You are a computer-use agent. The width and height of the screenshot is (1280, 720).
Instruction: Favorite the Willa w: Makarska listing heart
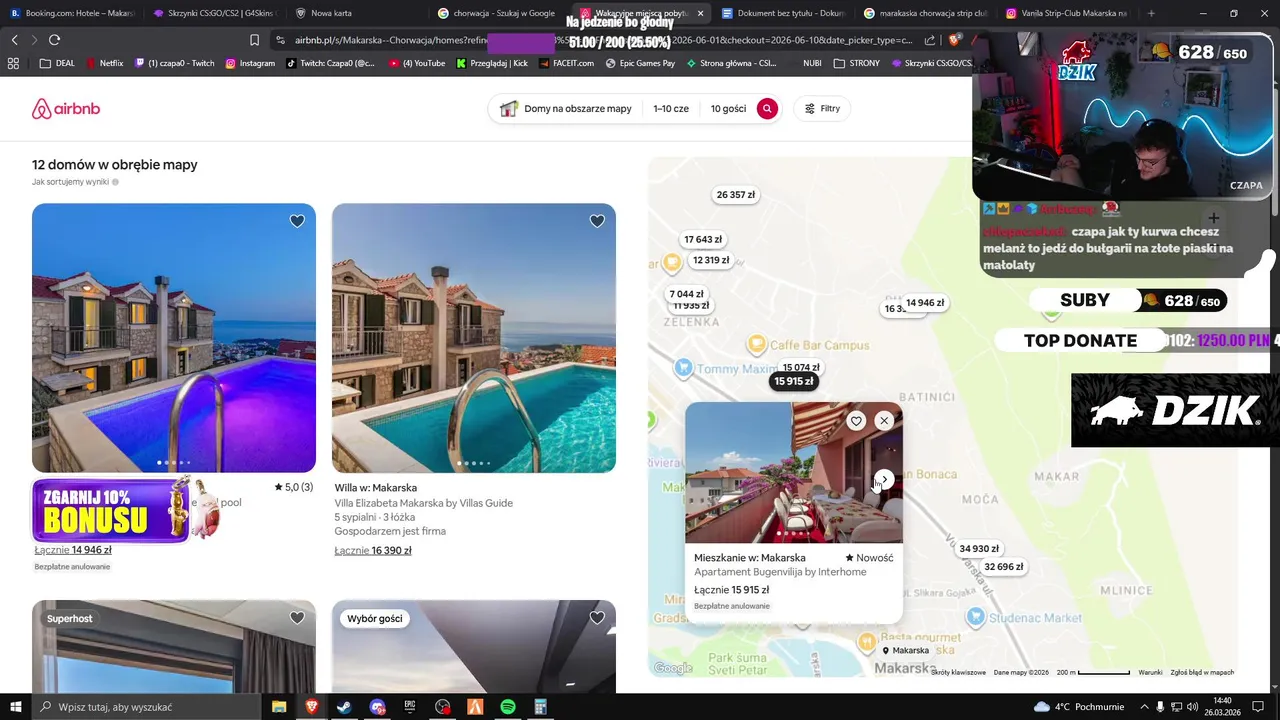click(x=597, y=221)
